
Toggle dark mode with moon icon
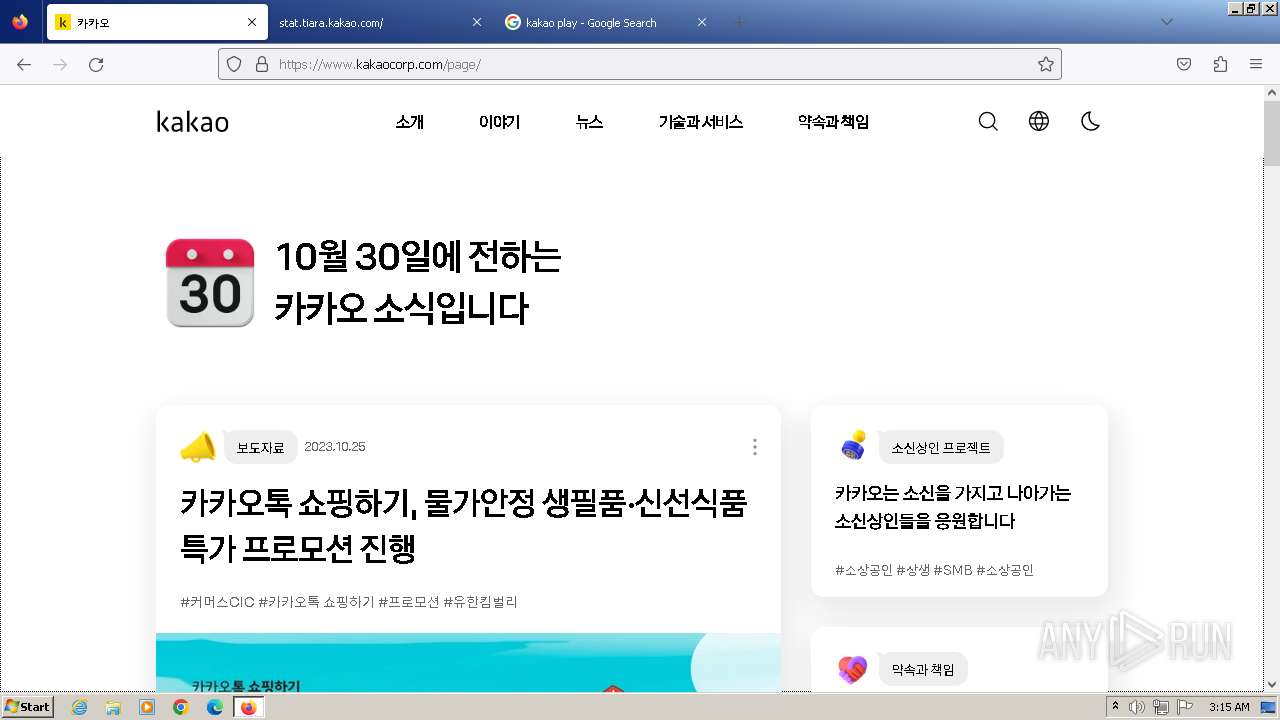1090,122
